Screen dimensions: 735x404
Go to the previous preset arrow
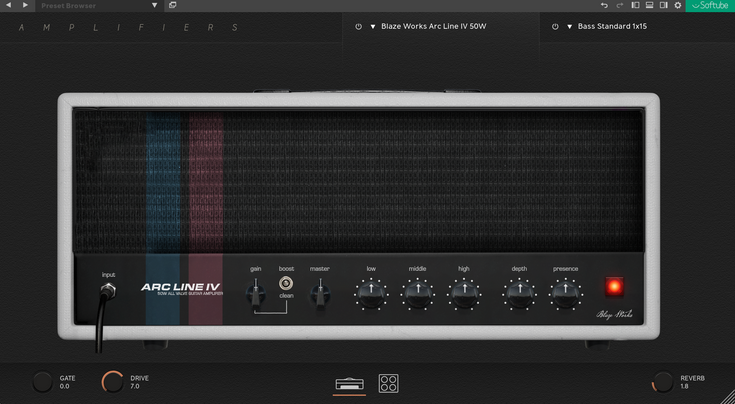8,5
